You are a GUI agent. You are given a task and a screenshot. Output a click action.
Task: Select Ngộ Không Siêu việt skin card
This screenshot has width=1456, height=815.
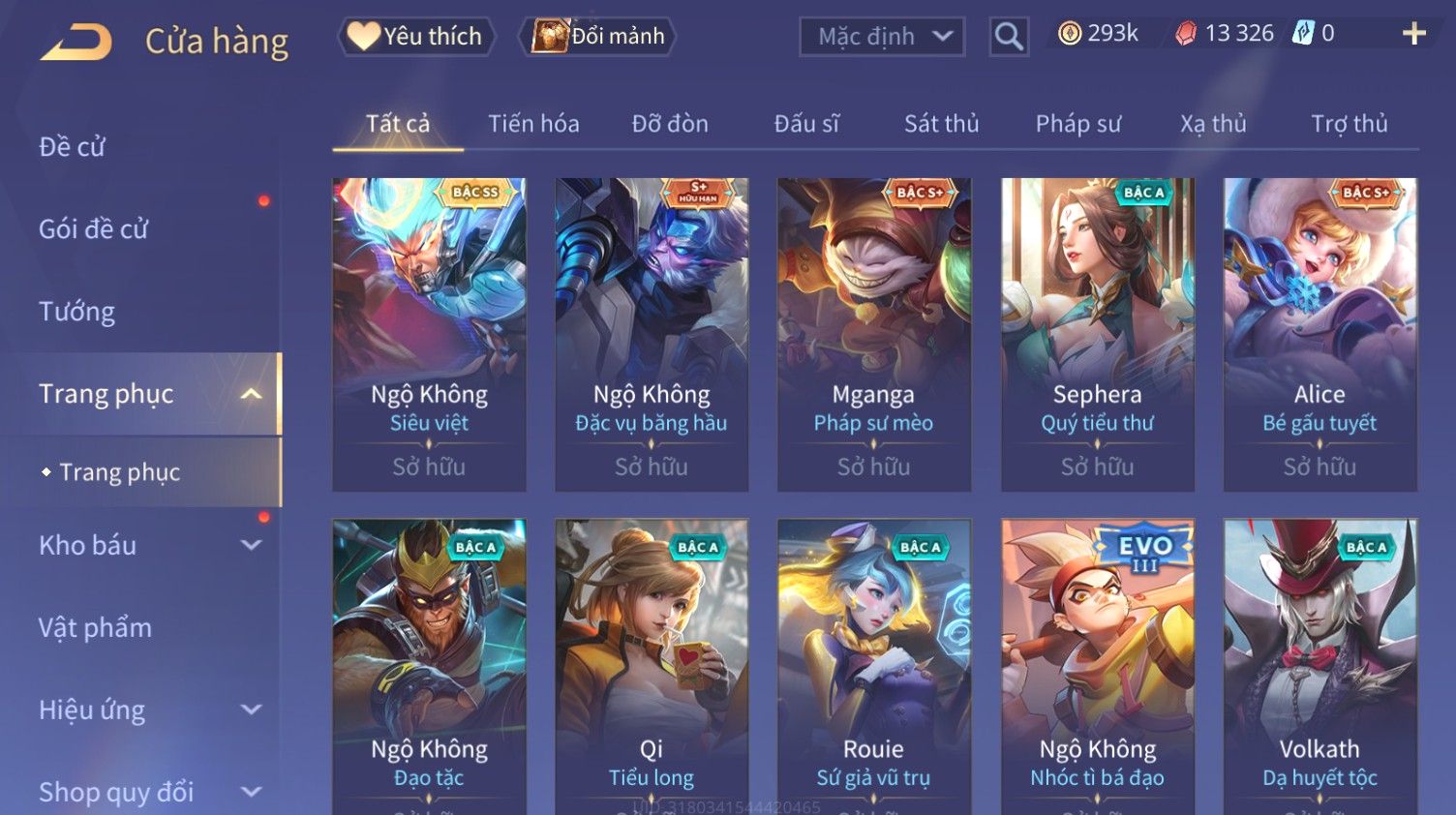[x=429, y=334]
